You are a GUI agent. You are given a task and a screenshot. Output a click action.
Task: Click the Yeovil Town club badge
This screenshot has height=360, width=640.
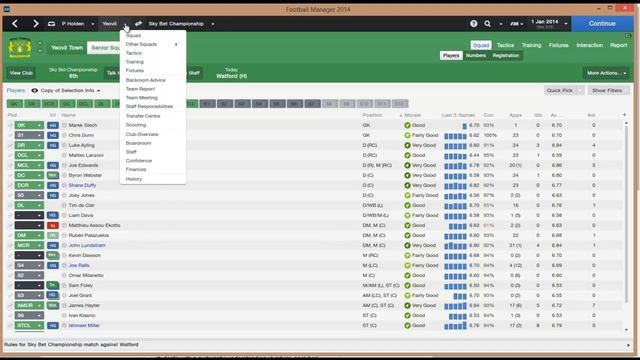point(20,48)
